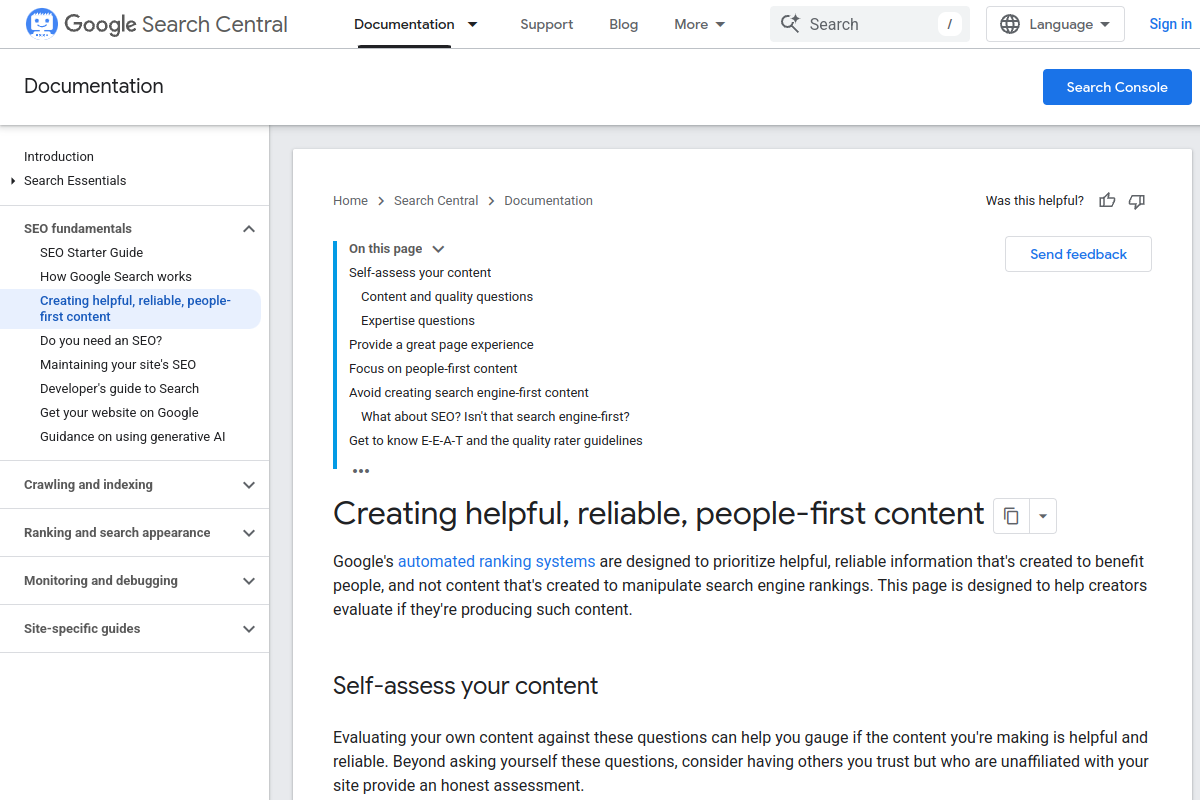1200x800 pixels.
Task: Go to Search Central breadcrumb
Action: [x=436, y=201]
